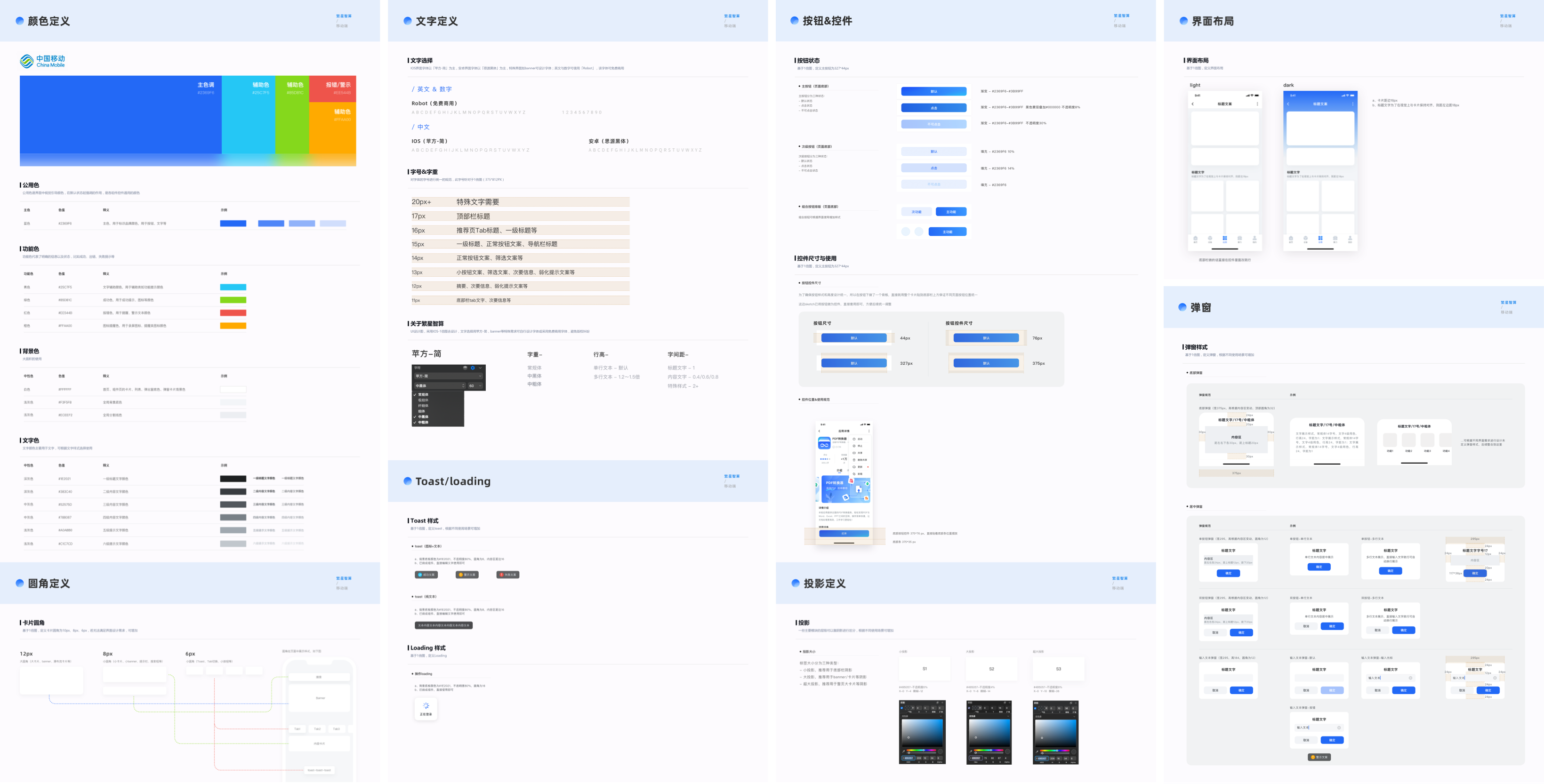Image resolution: width=1544 pixels, height=784 pixels.
Task: Click green 辅助色 #85D81C palette block
Action: (x=292, y=114)
